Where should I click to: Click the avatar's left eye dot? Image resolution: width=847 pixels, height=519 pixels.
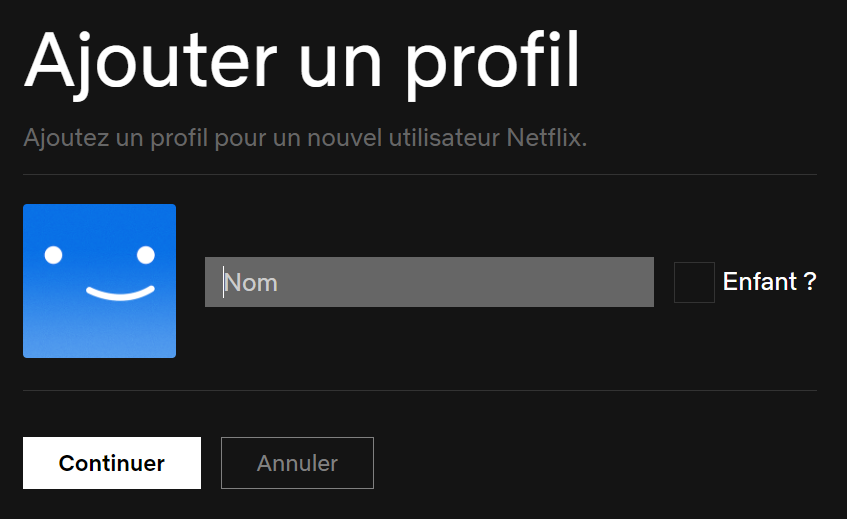point(54,255)
